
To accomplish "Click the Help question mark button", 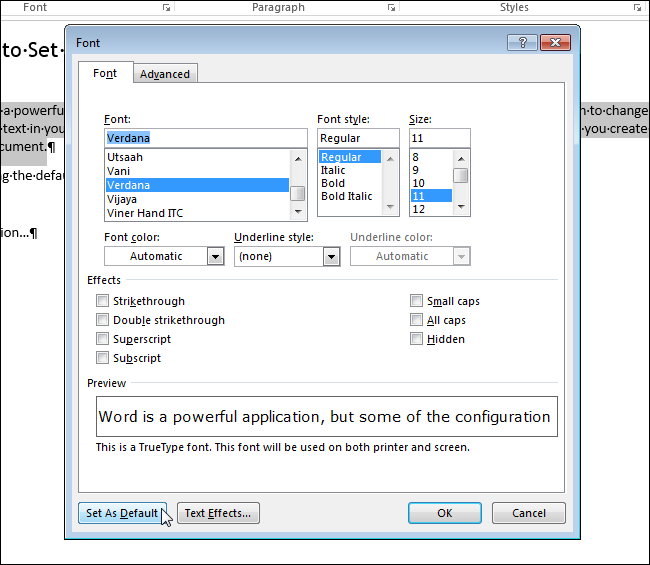I will [x=522, y=43].
